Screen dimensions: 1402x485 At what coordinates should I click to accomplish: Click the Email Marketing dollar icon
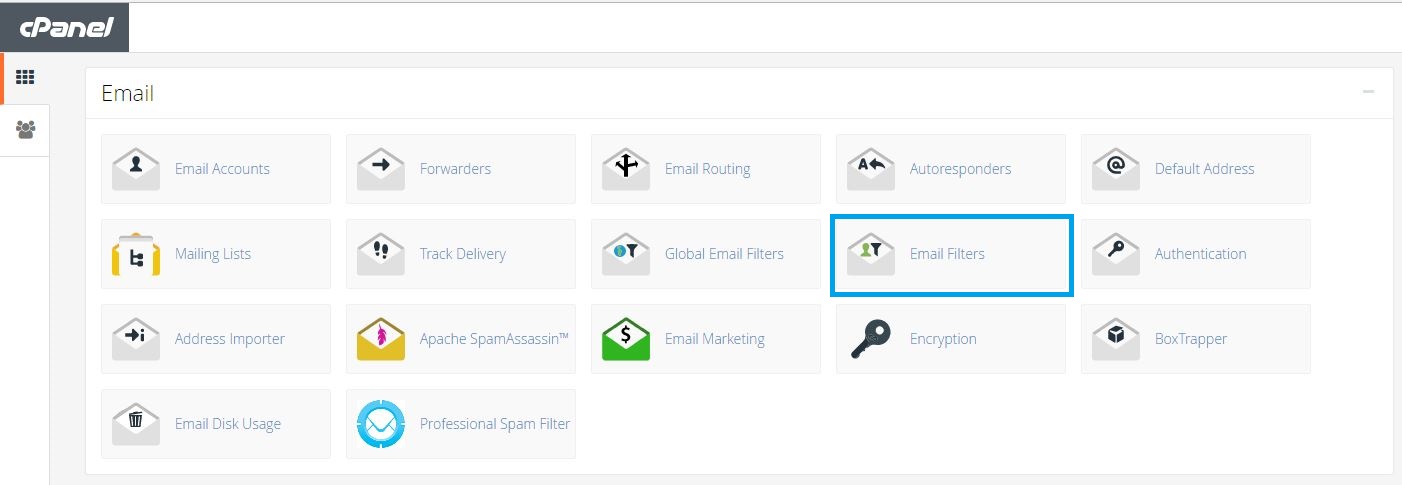click(626, 339)
